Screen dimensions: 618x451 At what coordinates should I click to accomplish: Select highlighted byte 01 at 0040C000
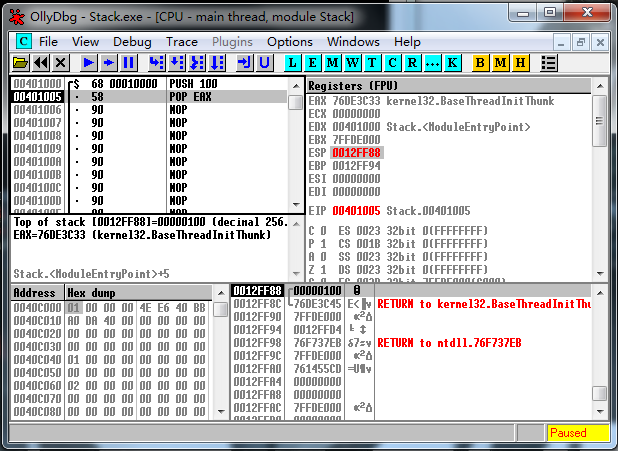pyautogui.click(x=74, y=308)
